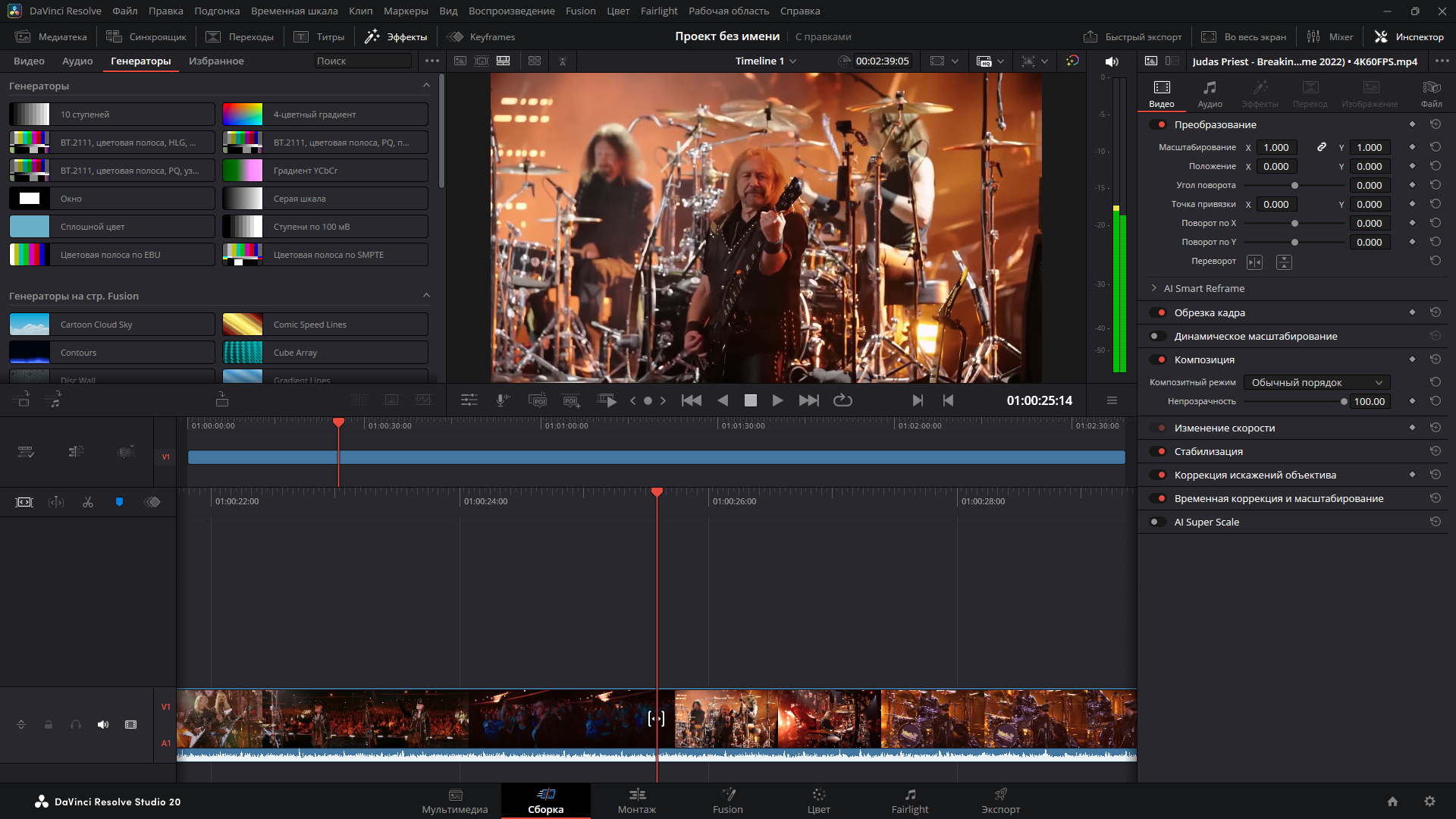The width and height of the screenshot is (1456, 819).
Task: Toggle the Стабилизация switch
Action: click(x=1158, y=451)
